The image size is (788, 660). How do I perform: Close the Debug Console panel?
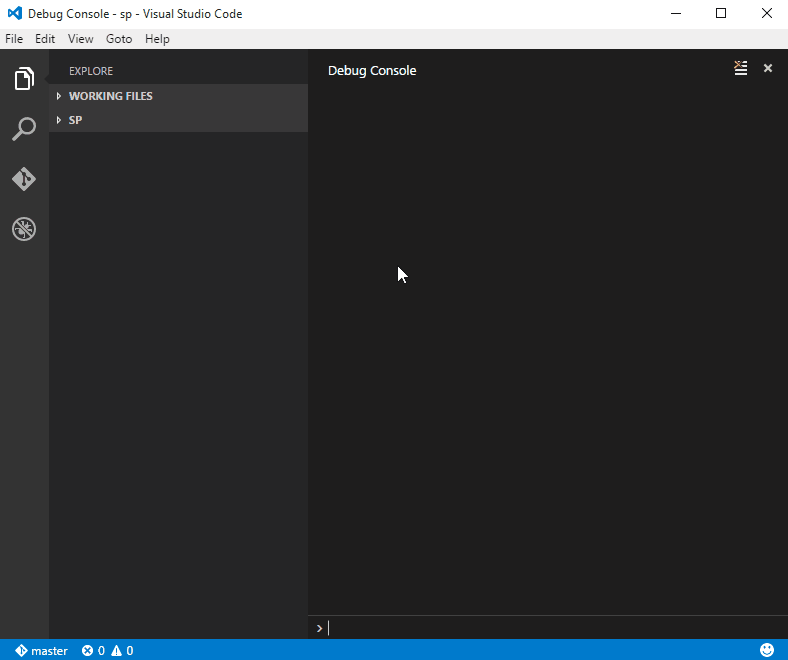pos(767,68)
